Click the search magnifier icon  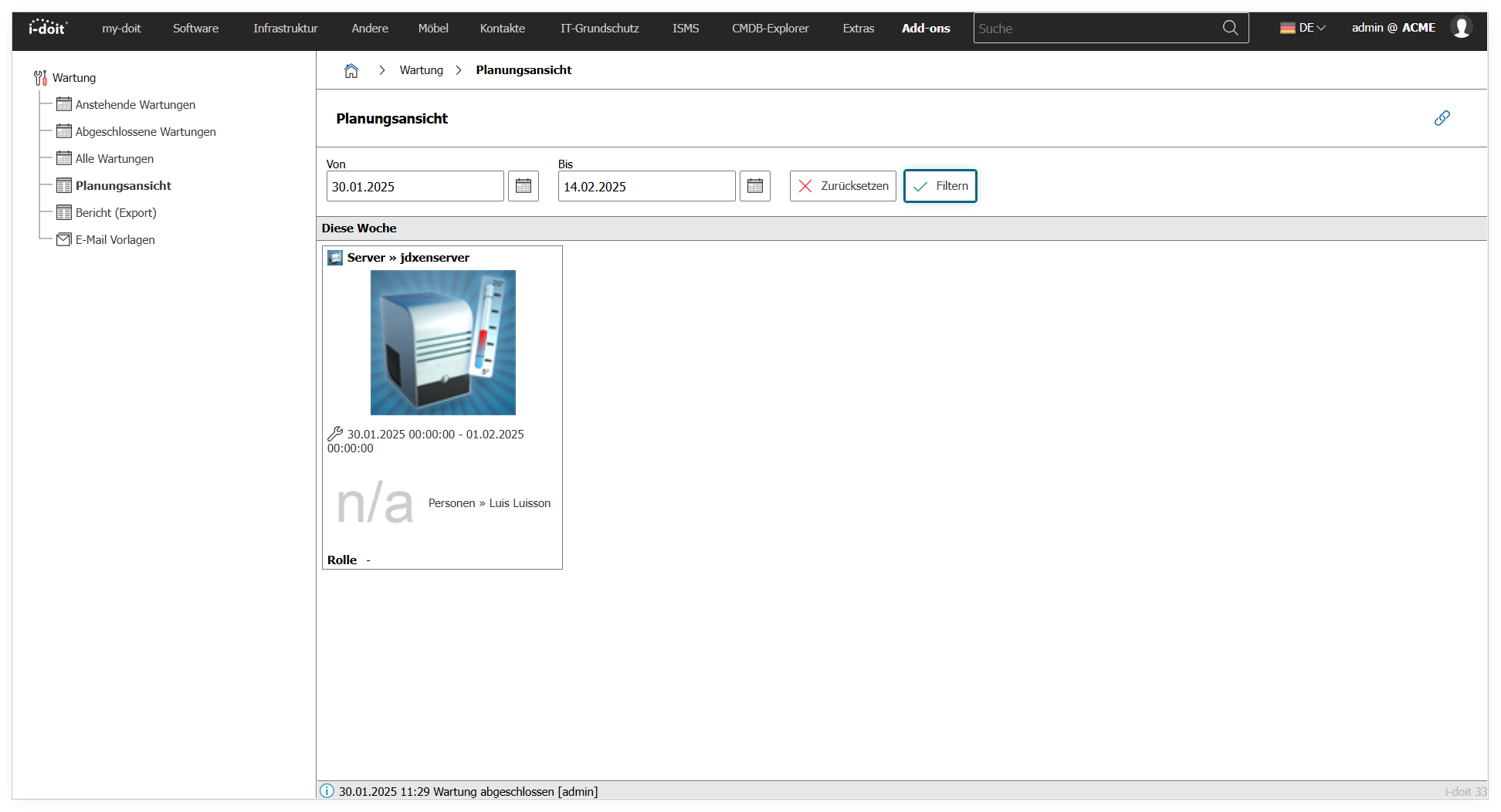1230,29
